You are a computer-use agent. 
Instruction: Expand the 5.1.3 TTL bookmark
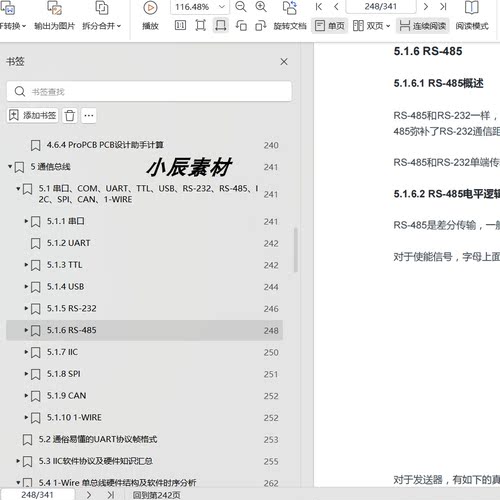(26, 265)
